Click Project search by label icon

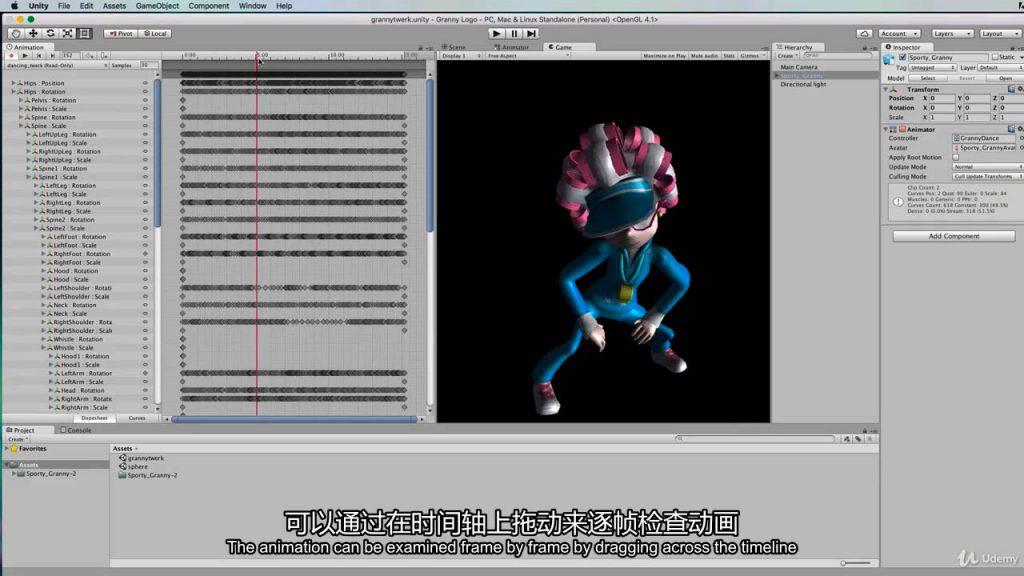858,439
